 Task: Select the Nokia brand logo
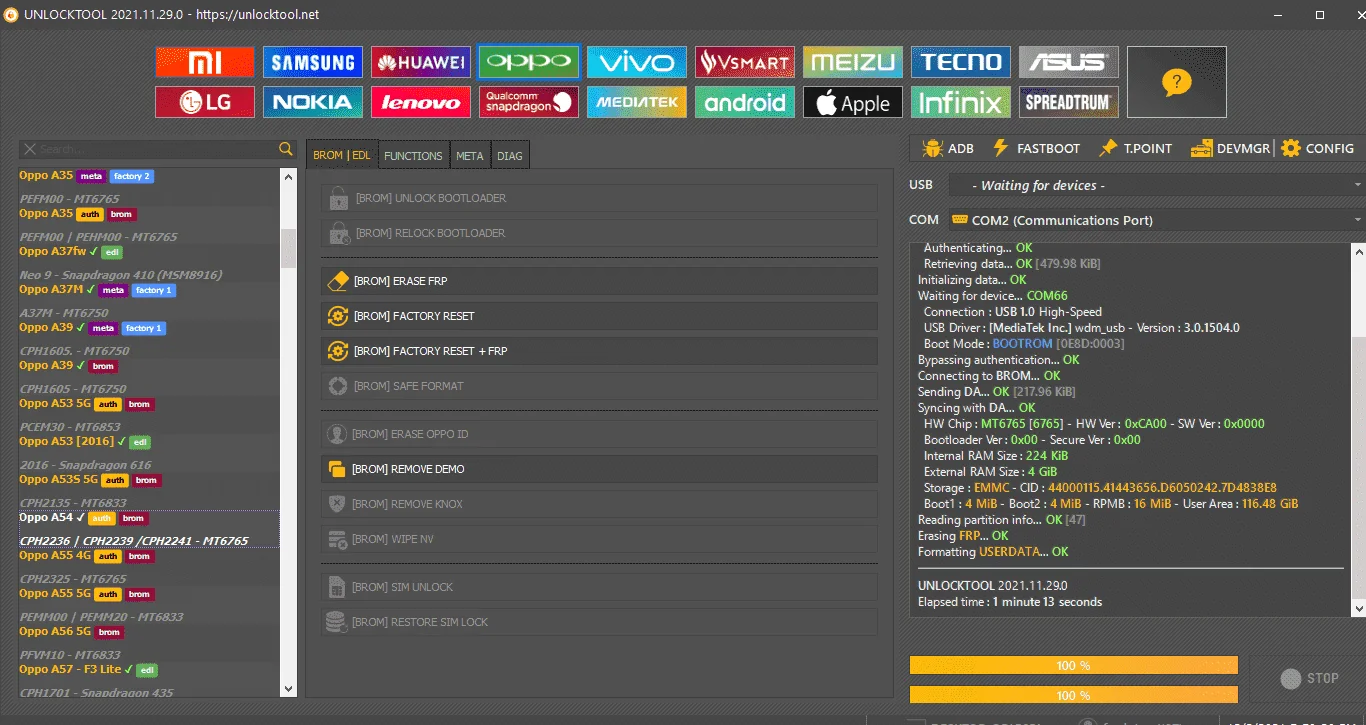(x=313, y=102)
